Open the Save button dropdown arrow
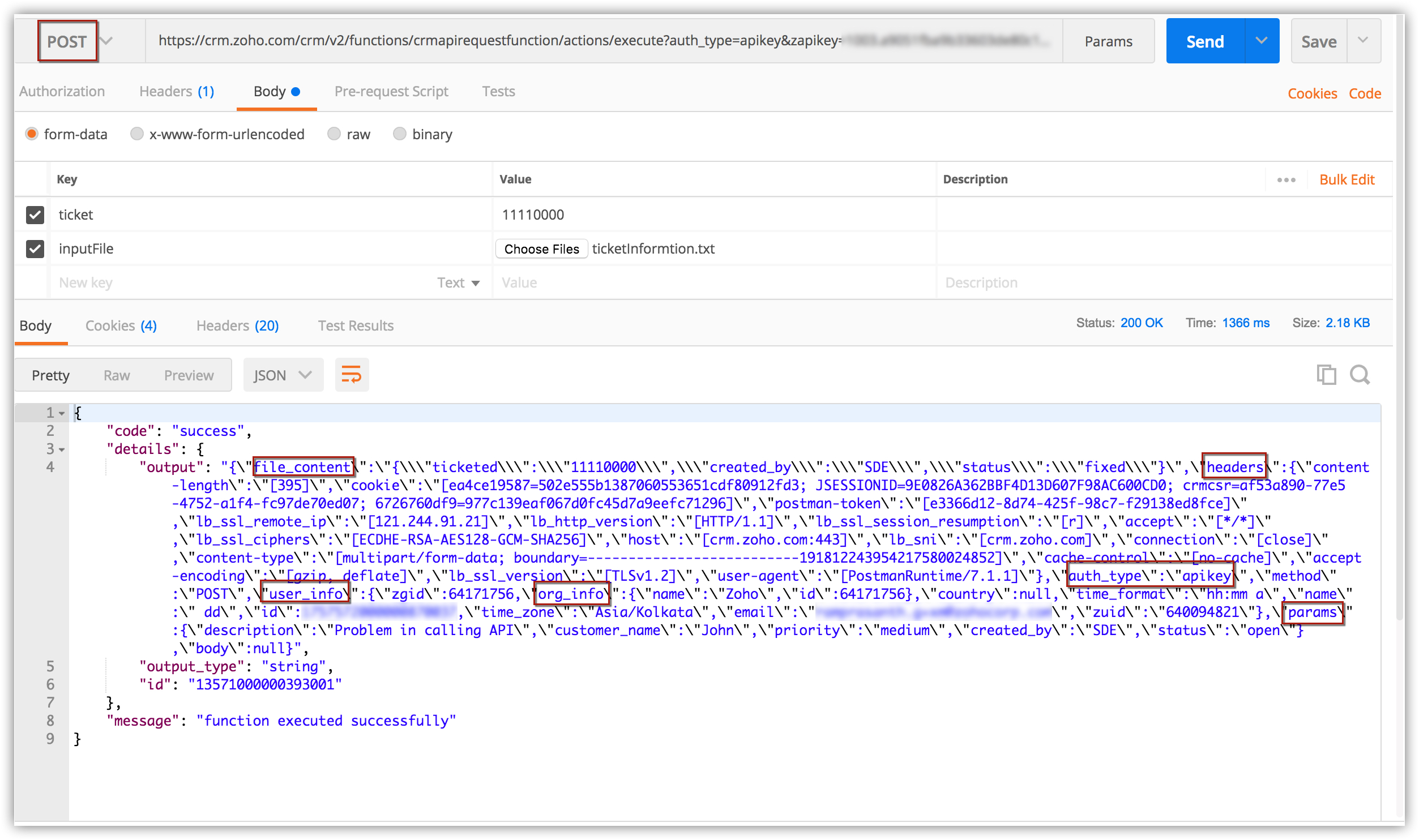Screen dimensions: 1419x840 1363,41
